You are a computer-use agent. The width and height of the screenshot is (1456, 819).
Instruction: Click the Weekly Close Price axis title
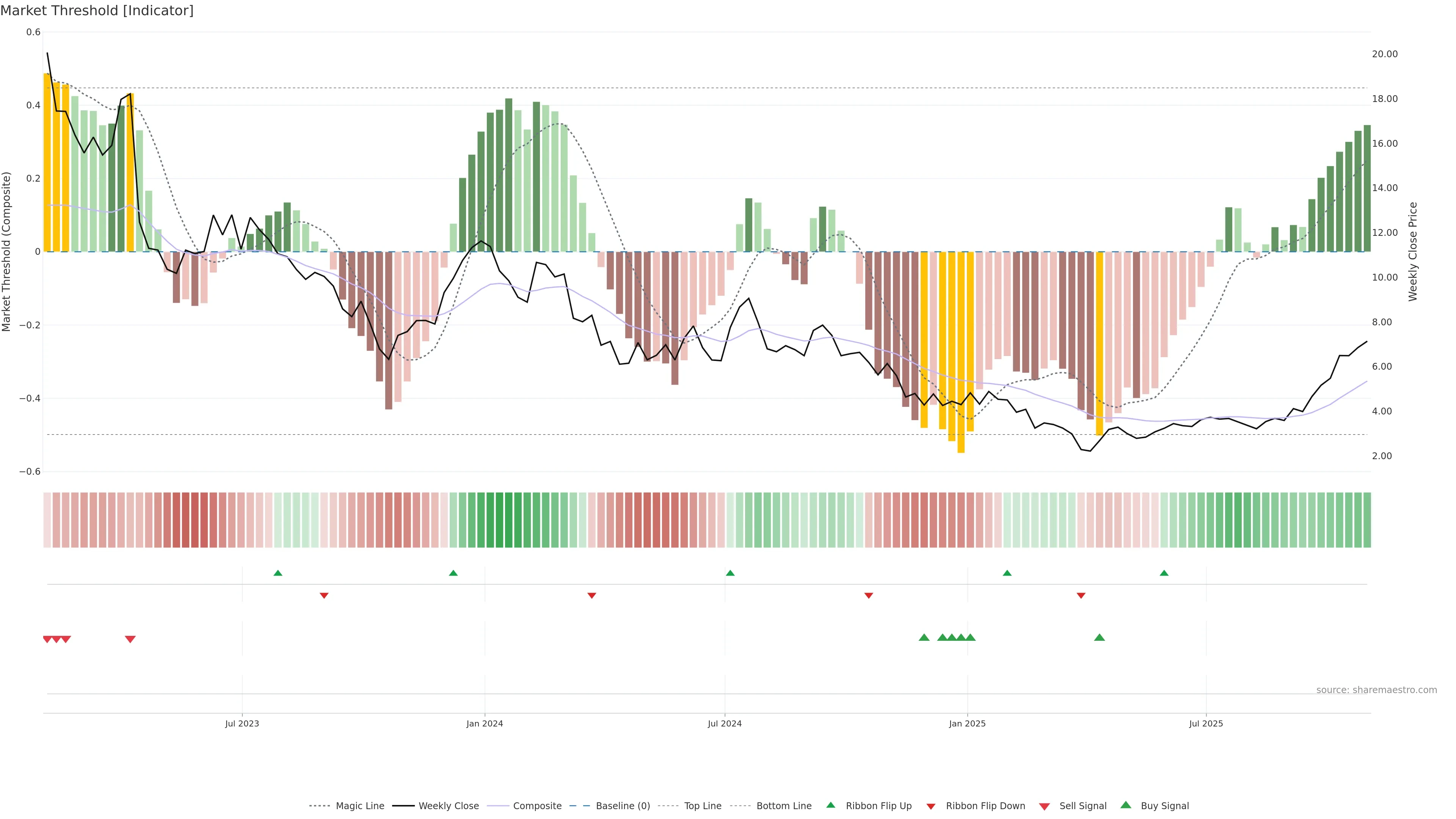coord(1412,251)
